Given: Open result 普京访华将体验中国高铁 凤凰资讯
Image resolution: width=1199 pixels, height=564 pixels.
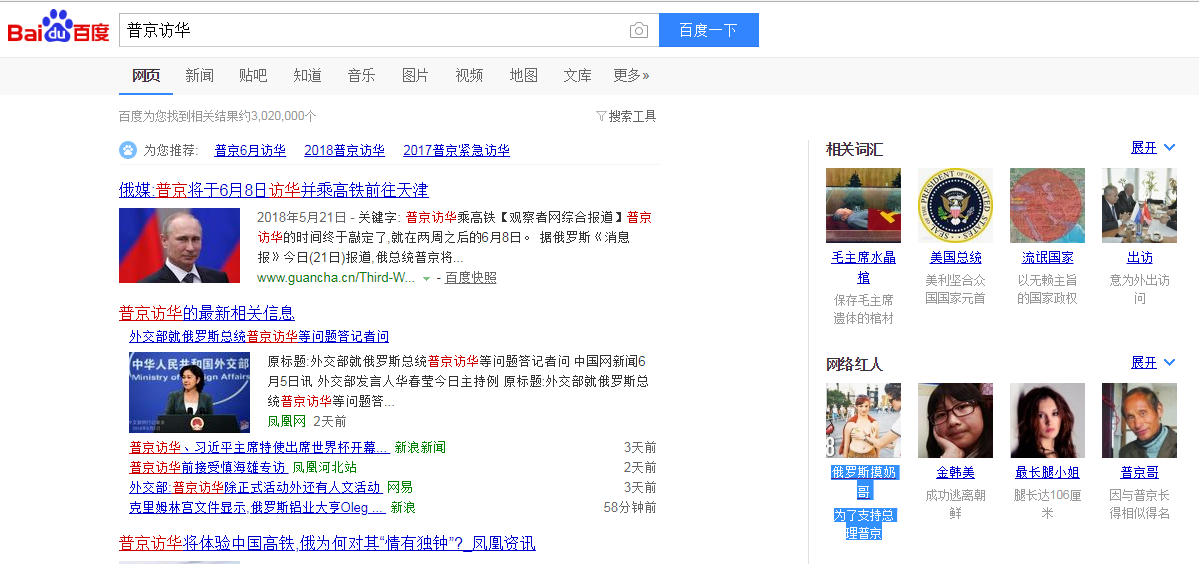Looking at the screenshot, I should (327, 543).
